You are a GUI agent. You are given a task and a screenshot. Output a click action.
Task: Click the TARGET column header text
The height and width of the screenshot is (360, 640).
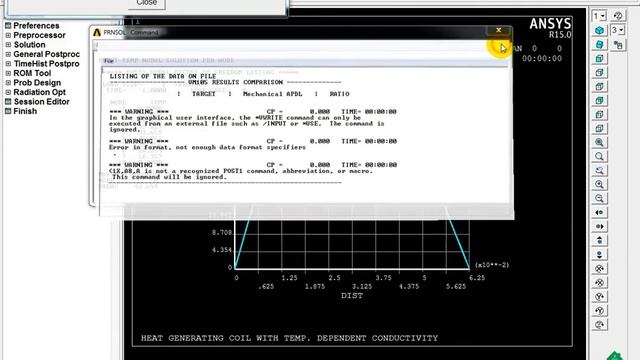click(204, 94)
